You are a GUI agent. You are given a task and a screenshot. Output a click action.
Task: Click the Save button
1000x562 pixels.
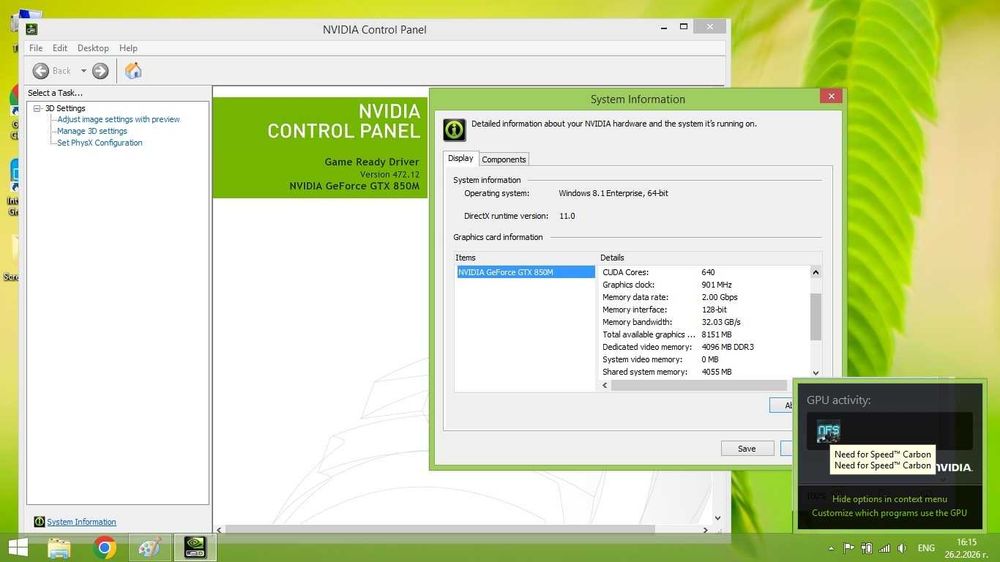click(747, 448)
